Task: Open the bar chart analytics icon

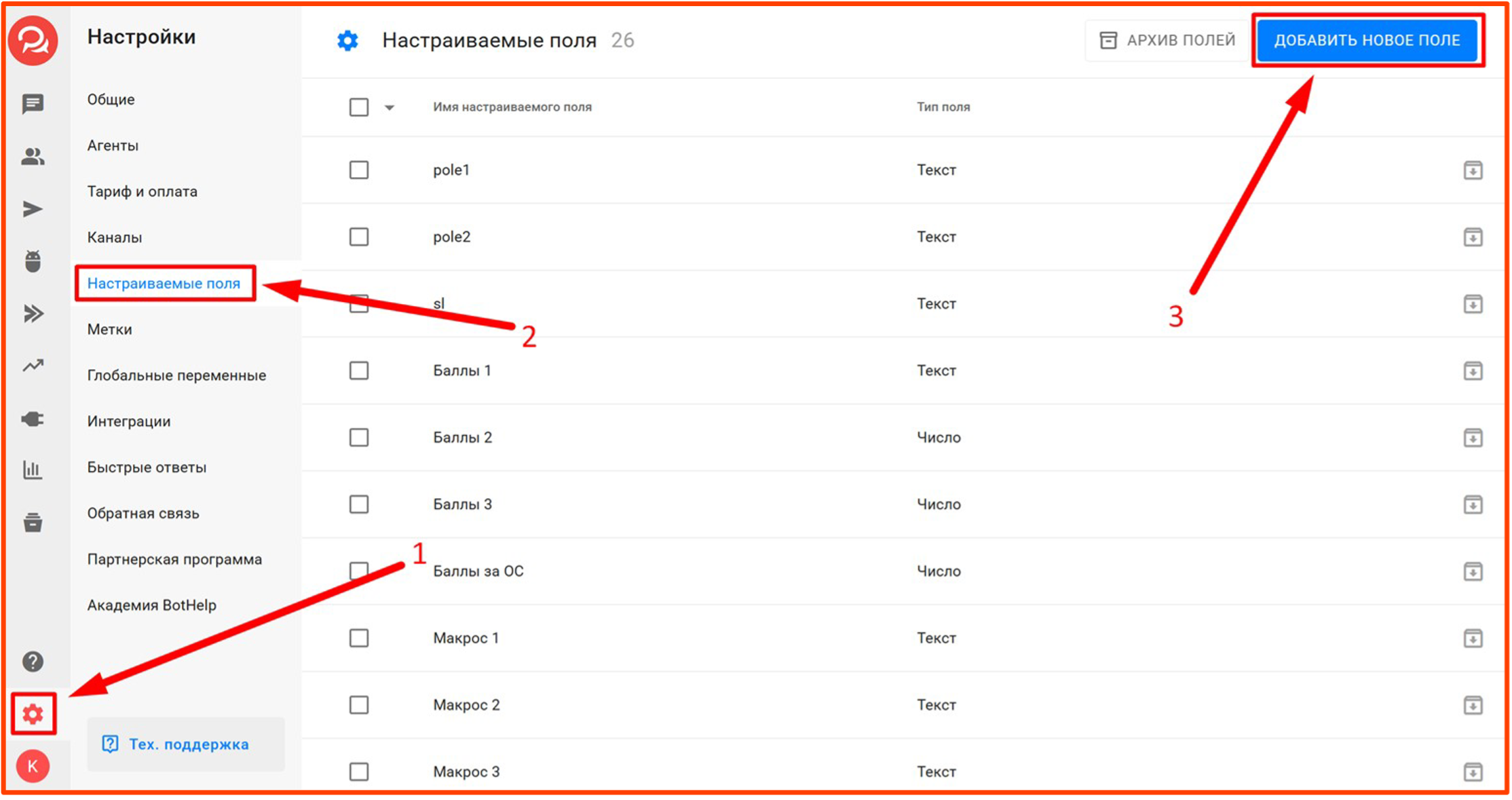Action: tap(33, 470)
